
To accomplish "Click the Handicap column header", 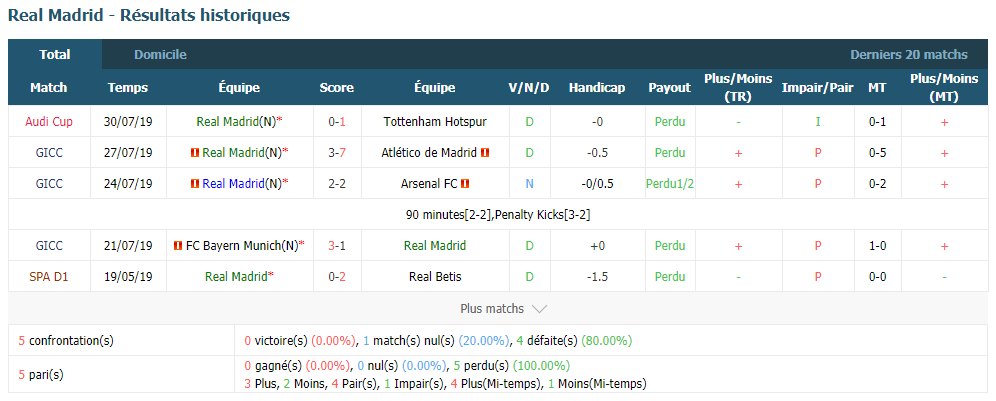I will click(596, 88).
